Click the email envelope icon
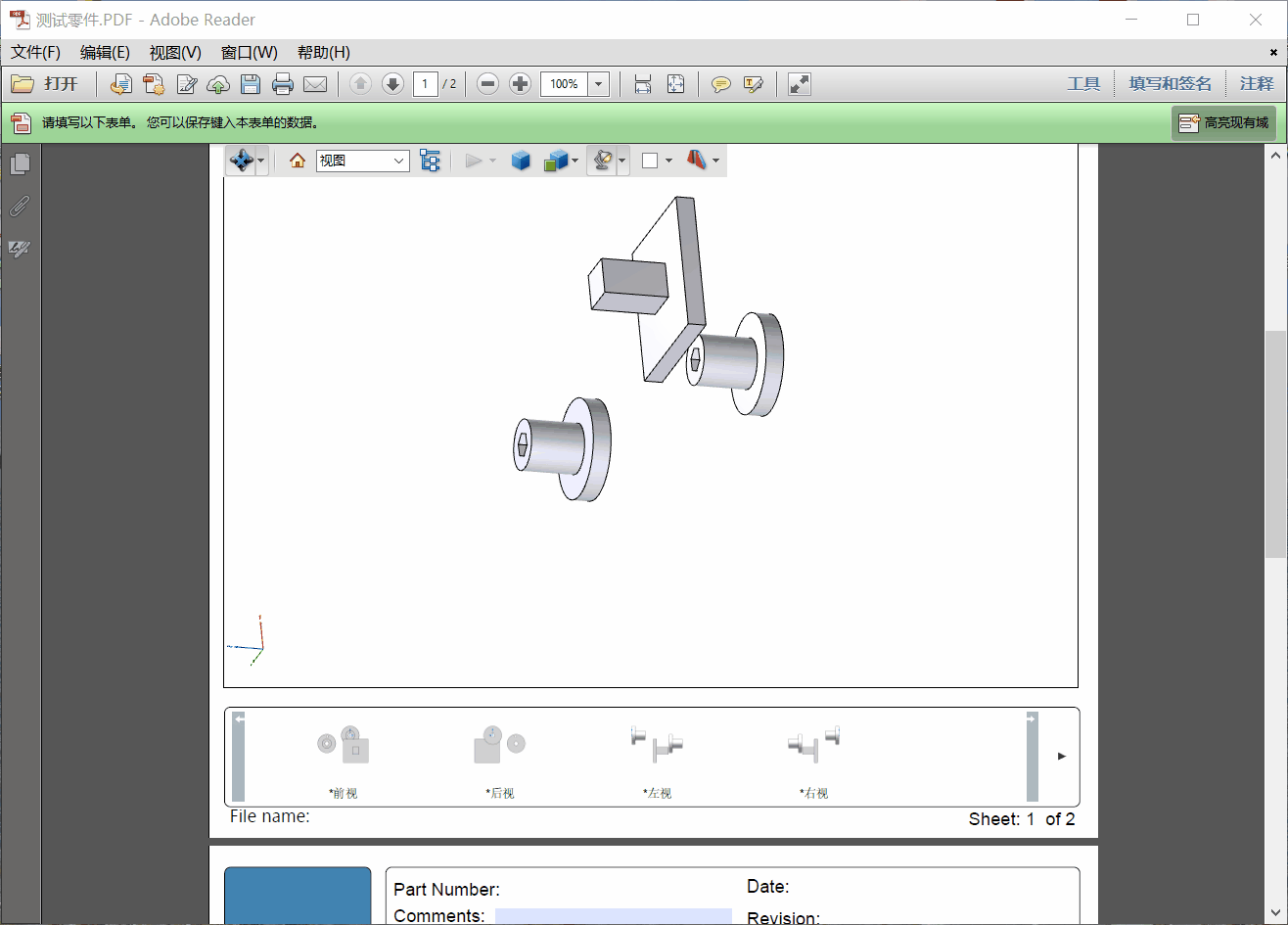This screenshot has height=925, width=1288. (315, 84)
